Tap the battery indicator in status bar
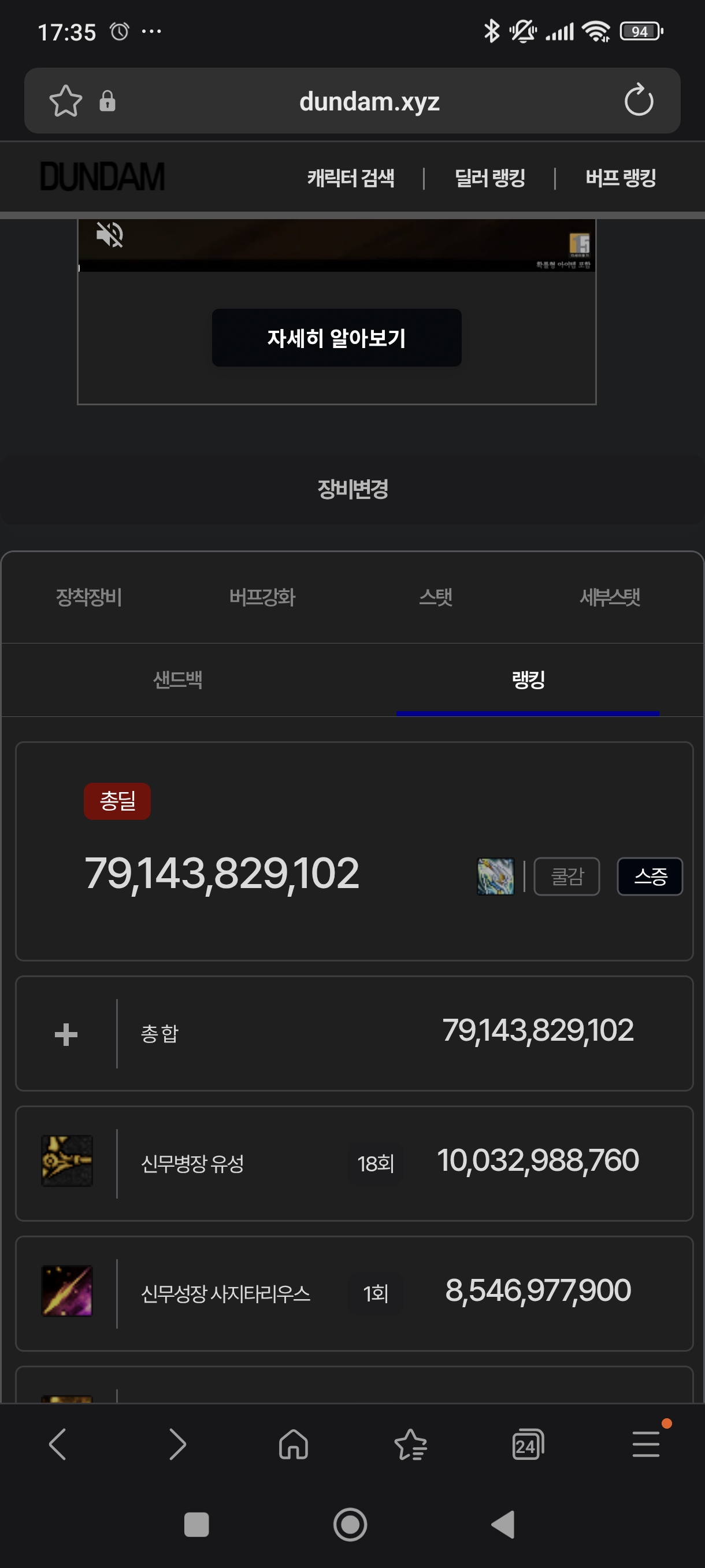 tap(641, 32)
